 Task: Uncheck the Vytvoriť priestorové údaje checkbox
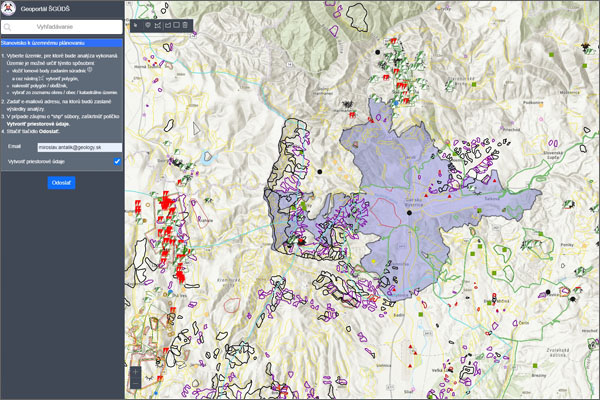point(117,161)
